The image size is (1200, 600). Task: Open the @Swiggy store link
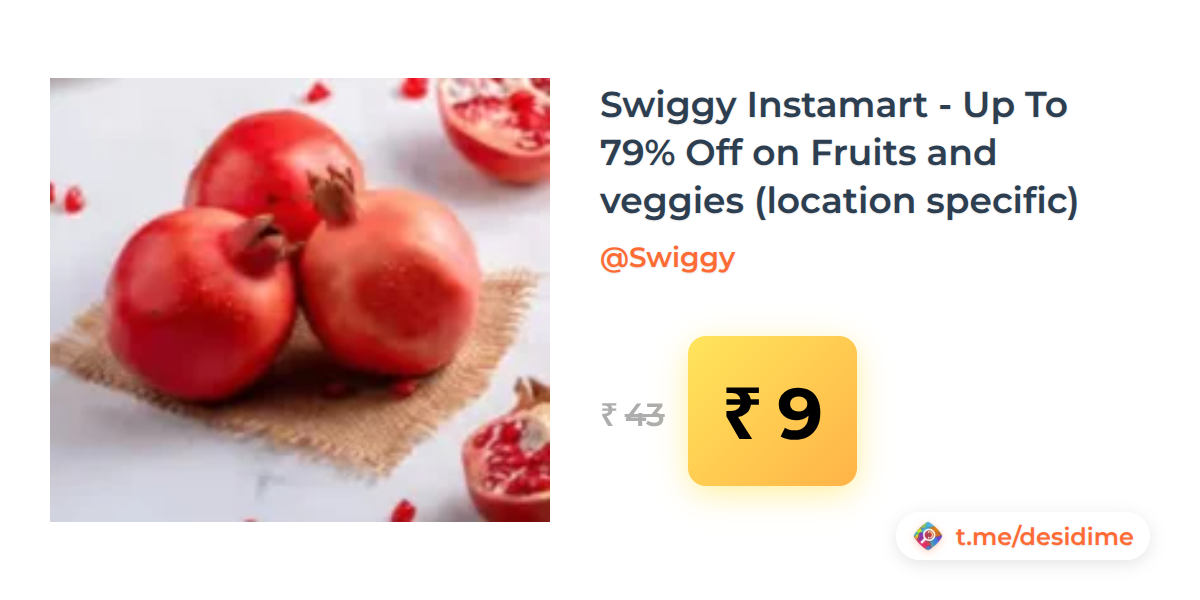click(x=667, y=258)
